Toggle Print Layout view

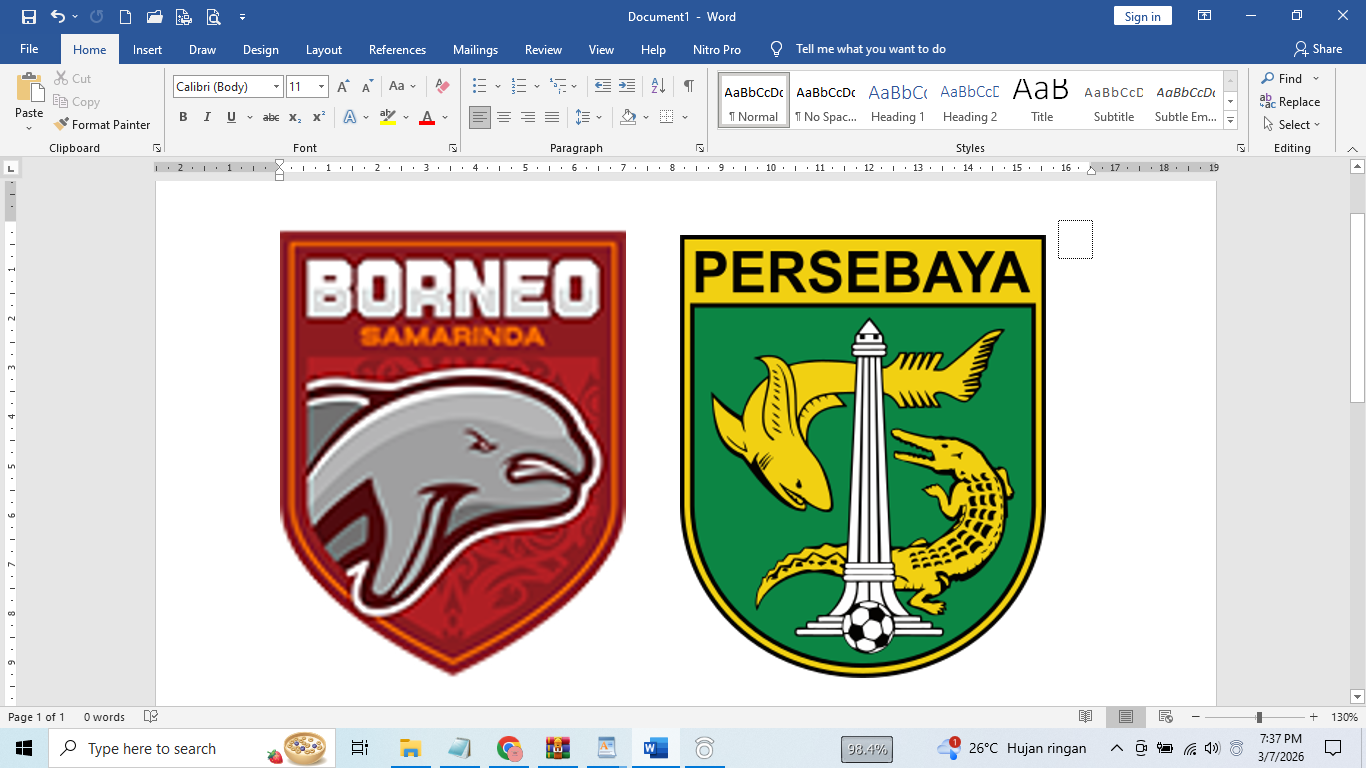tap(1126, 717)
